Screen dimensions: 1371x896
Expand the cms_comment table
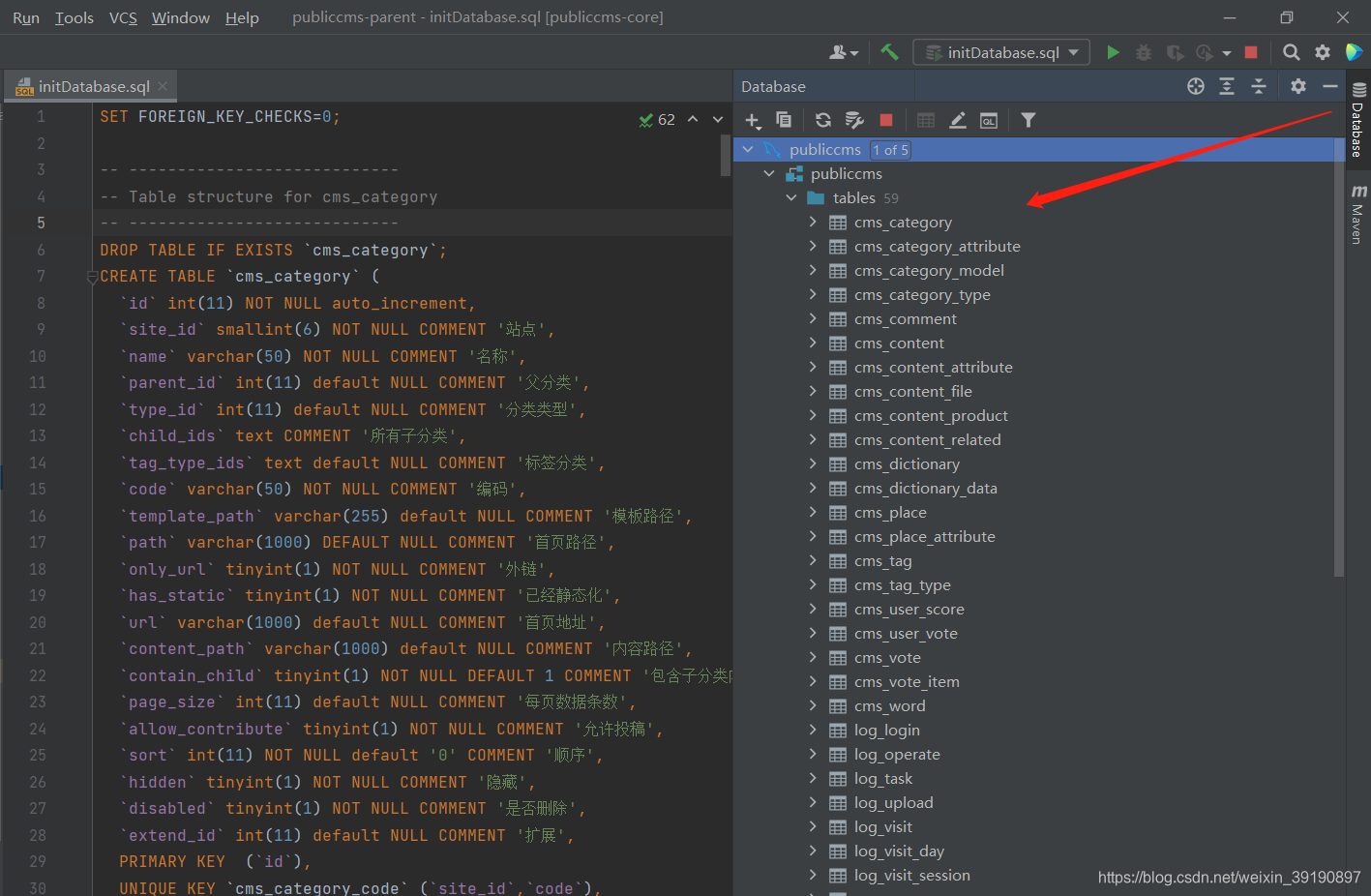click(813, 318)
